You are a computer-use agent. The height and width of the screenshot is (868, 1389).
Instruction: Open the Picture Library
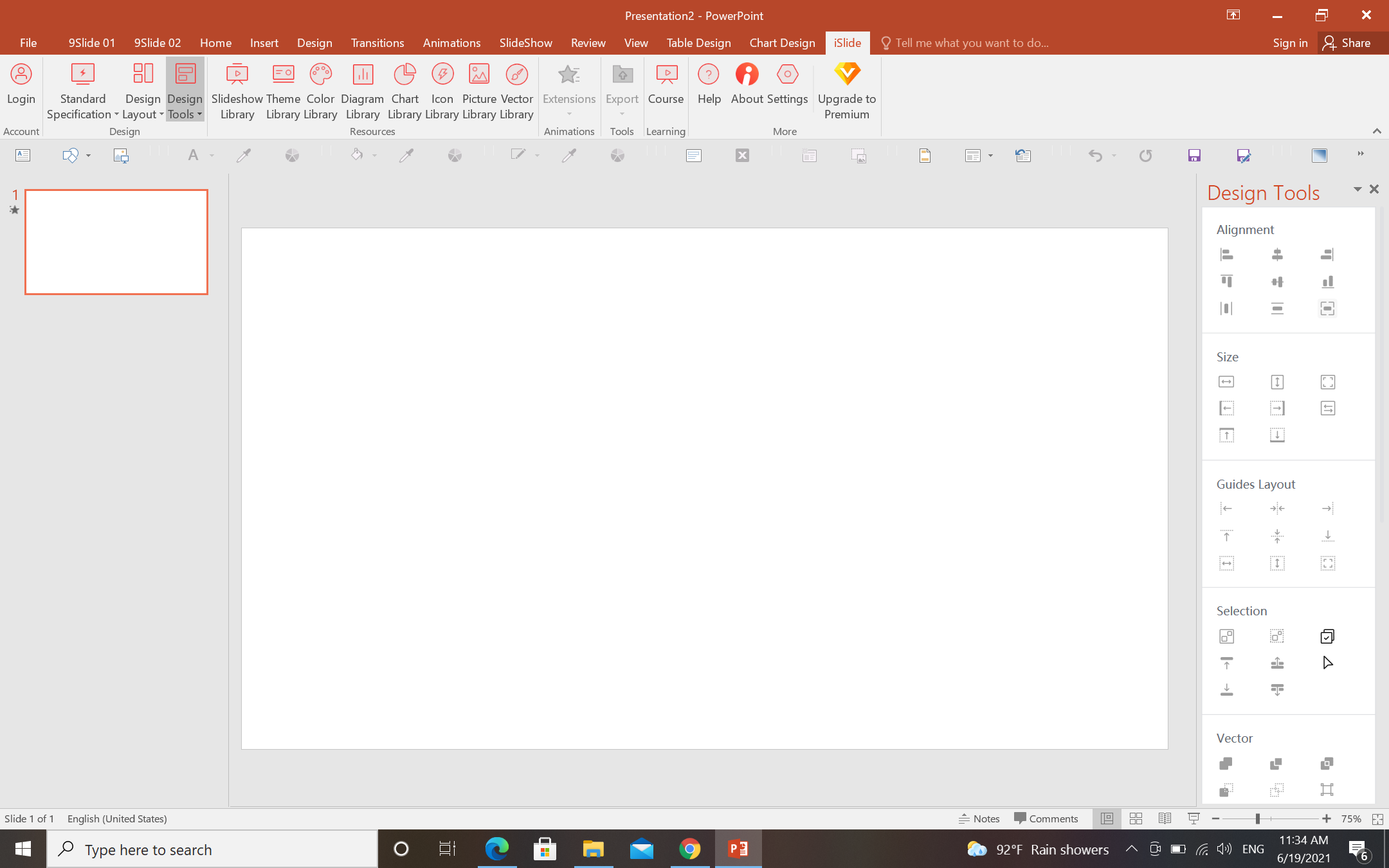coord(479,91)
